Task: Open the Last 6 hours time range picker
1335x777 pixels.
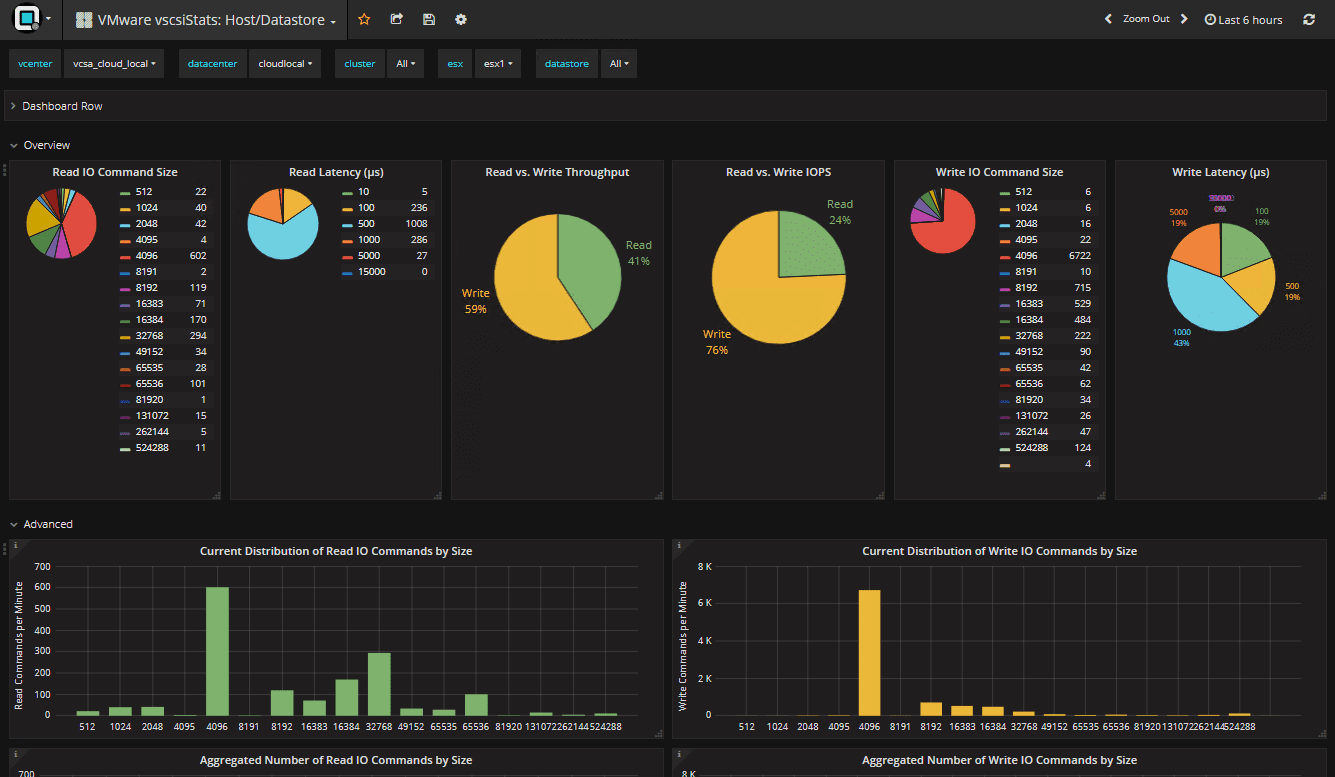Action: [1243, 19]
